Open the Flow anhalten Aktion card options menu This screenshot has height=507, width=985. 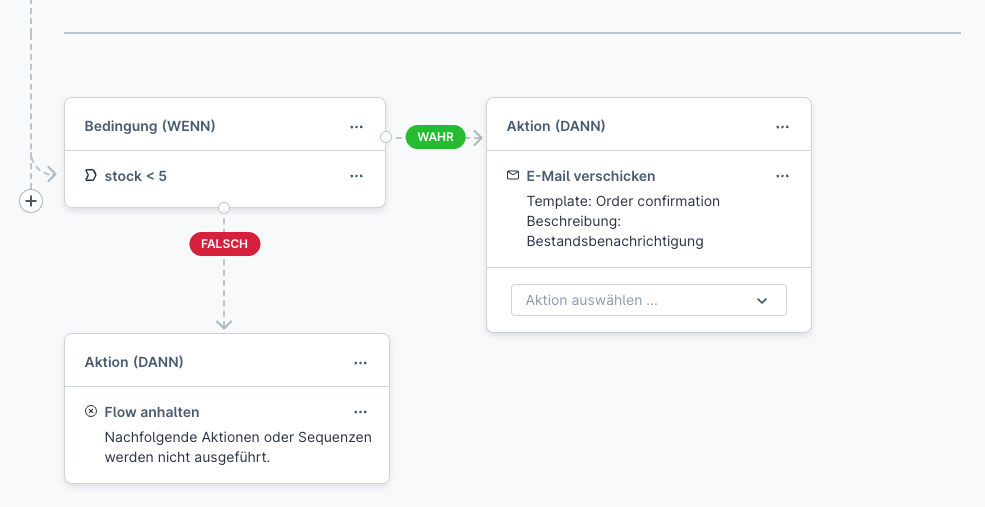tap(361, 363)
